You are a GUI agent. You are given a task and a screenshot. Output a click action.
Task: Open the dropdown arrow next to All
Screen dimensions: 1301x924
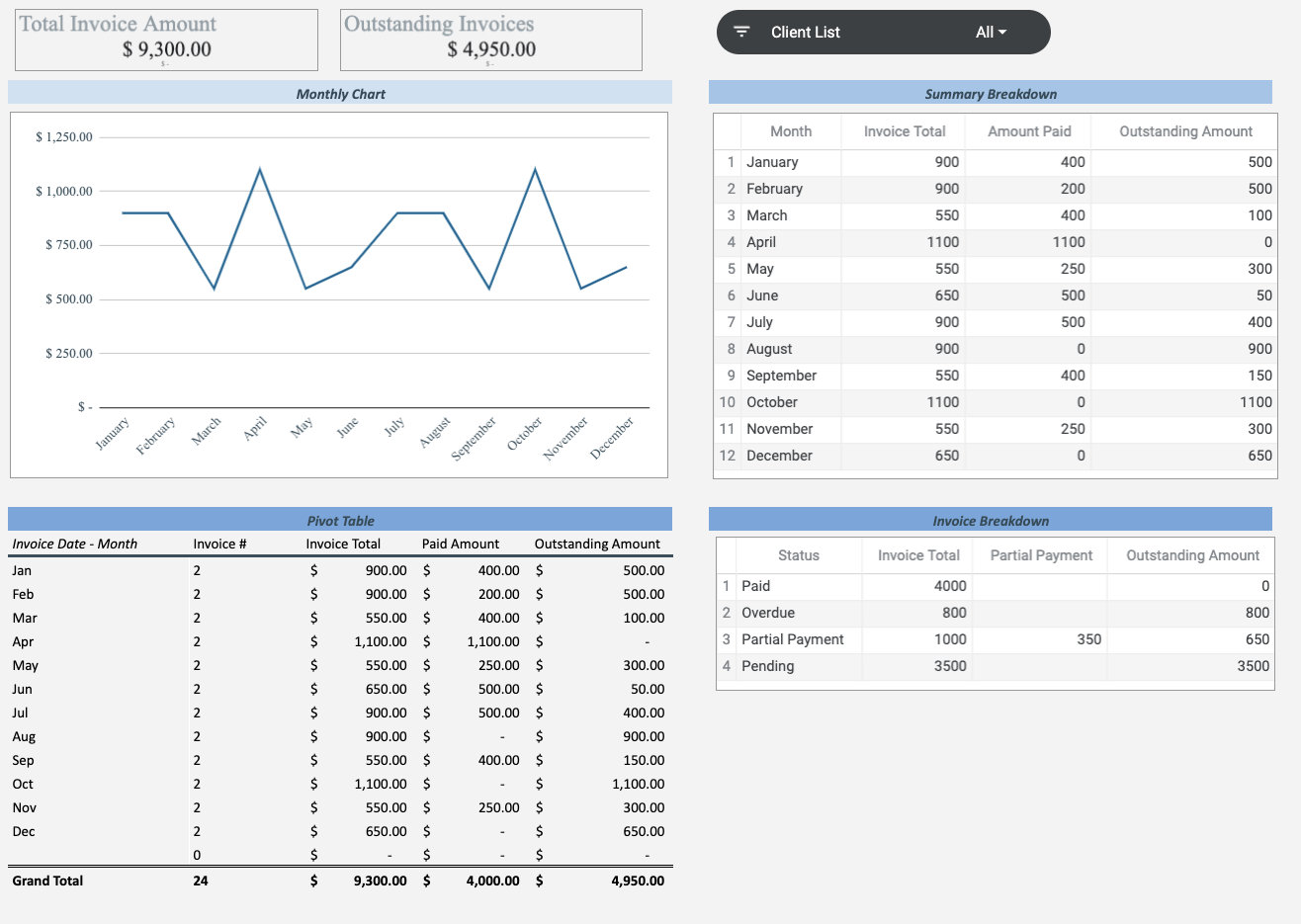click(1001, 31)
